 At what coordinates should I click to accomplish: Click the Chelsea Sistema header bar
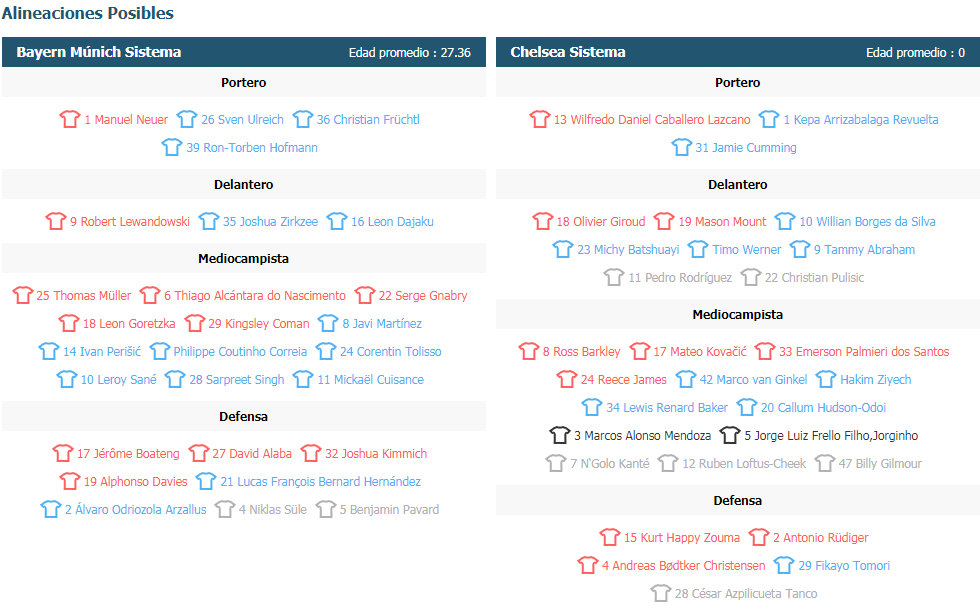click(x=738, y=52)
